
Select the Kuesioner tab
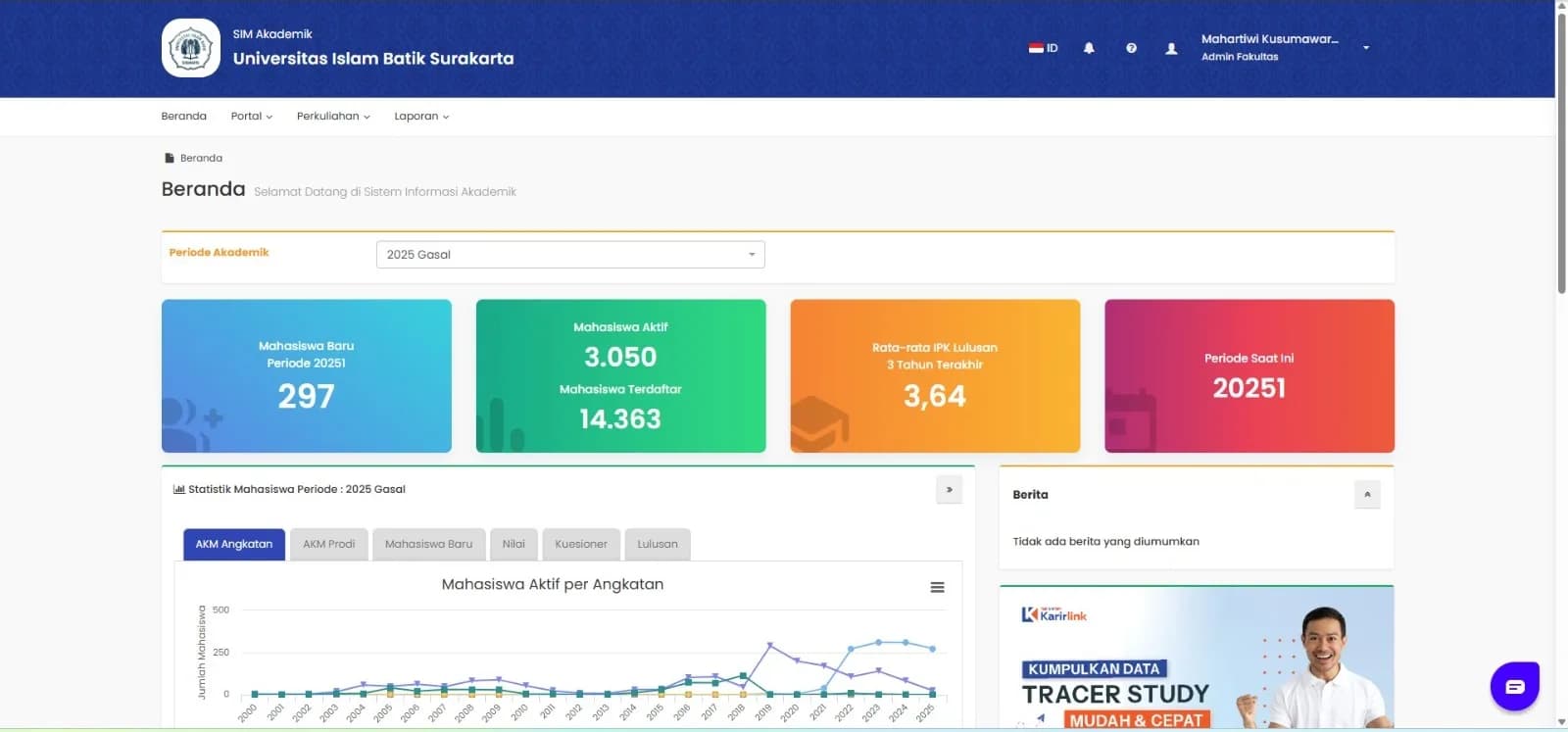coord(580,544)
